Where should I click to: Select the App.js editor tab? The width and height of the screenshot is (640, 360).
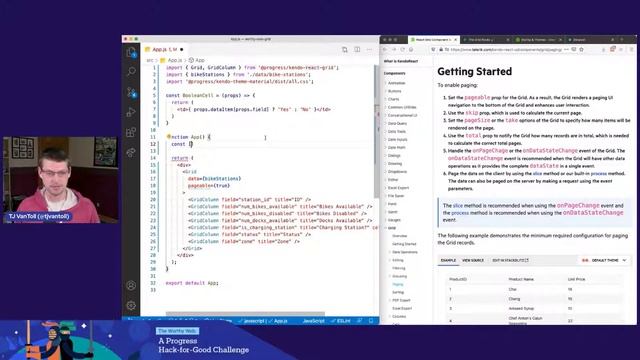(164, 49)
